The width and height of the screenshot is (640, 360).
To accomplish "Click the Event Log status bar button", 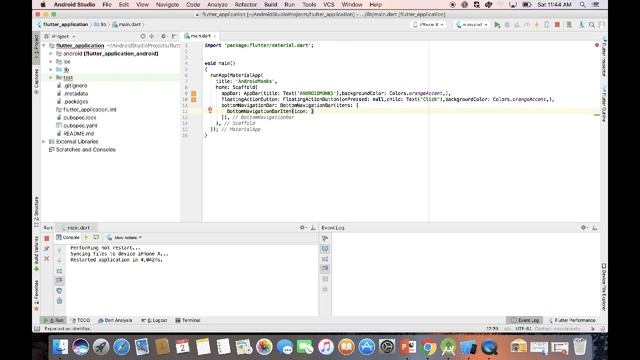I will (x=525, y=320).
